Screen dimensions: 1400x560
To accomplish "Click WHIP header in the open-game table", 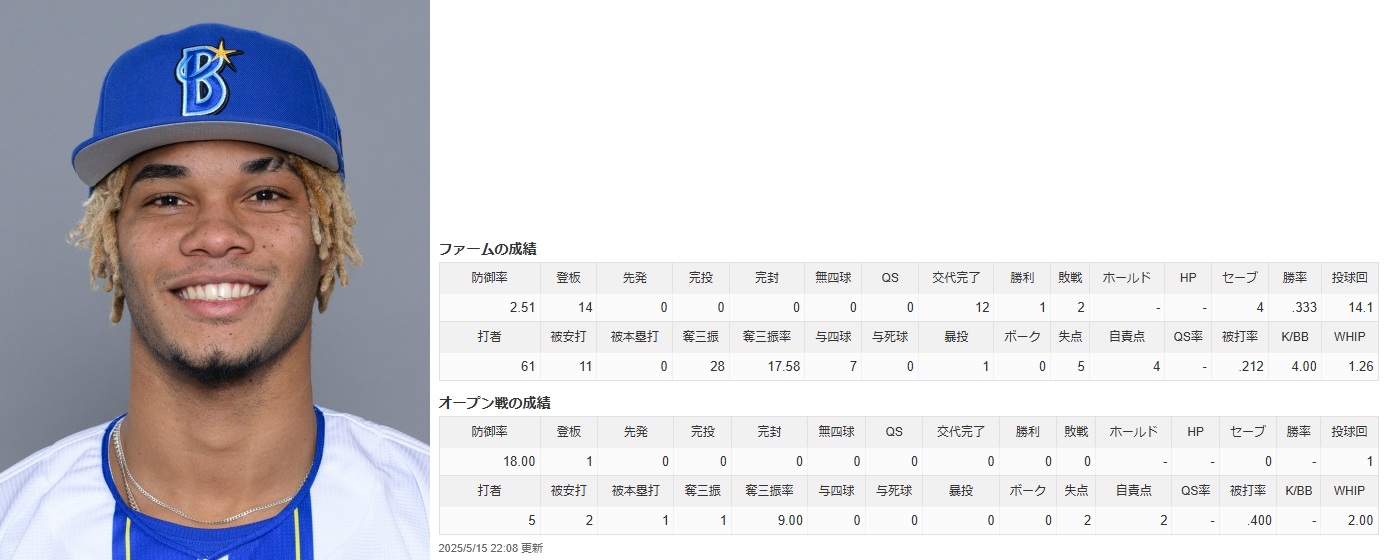I will click(x=1349, y=491).
